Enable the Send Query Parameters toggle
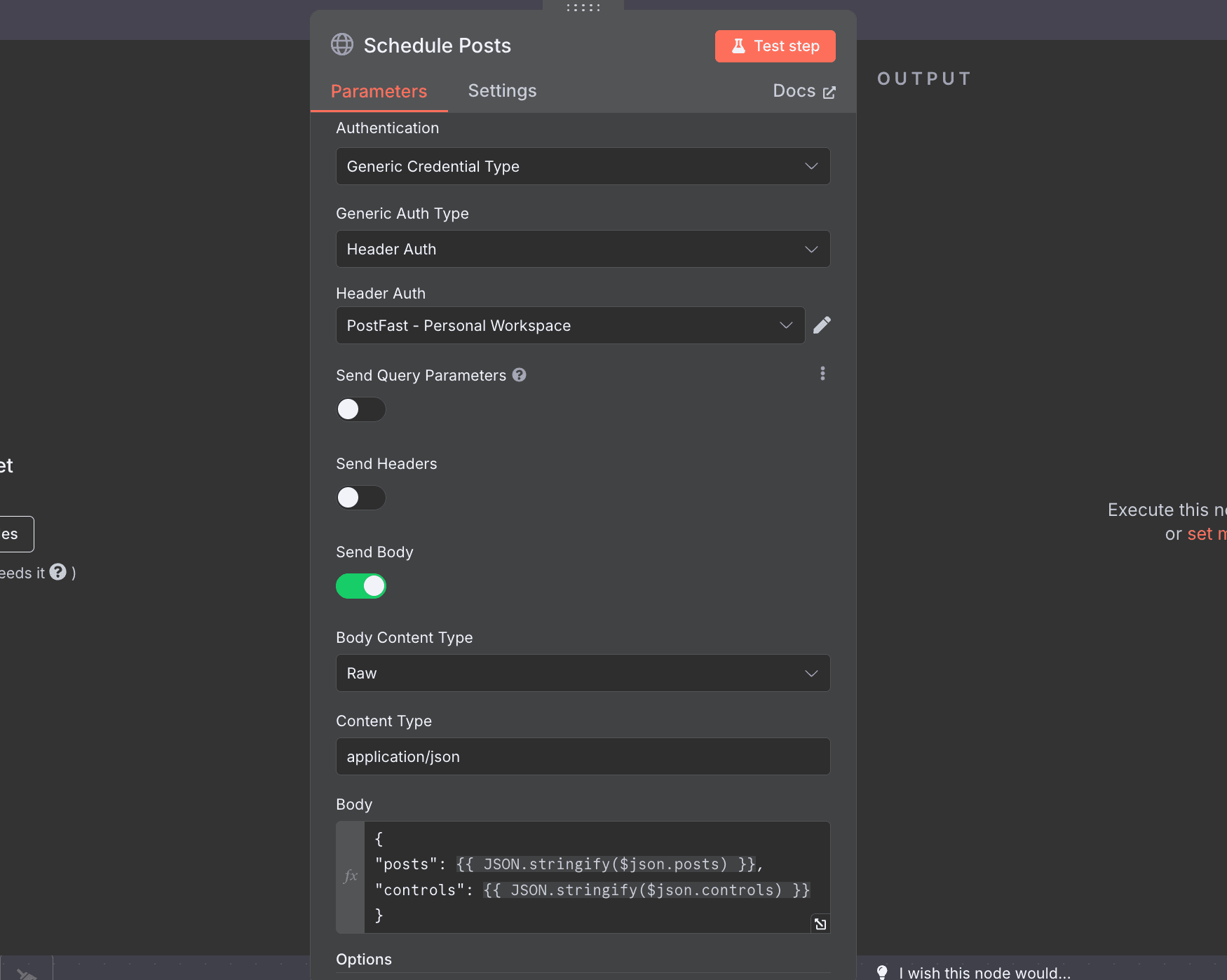 360,409
